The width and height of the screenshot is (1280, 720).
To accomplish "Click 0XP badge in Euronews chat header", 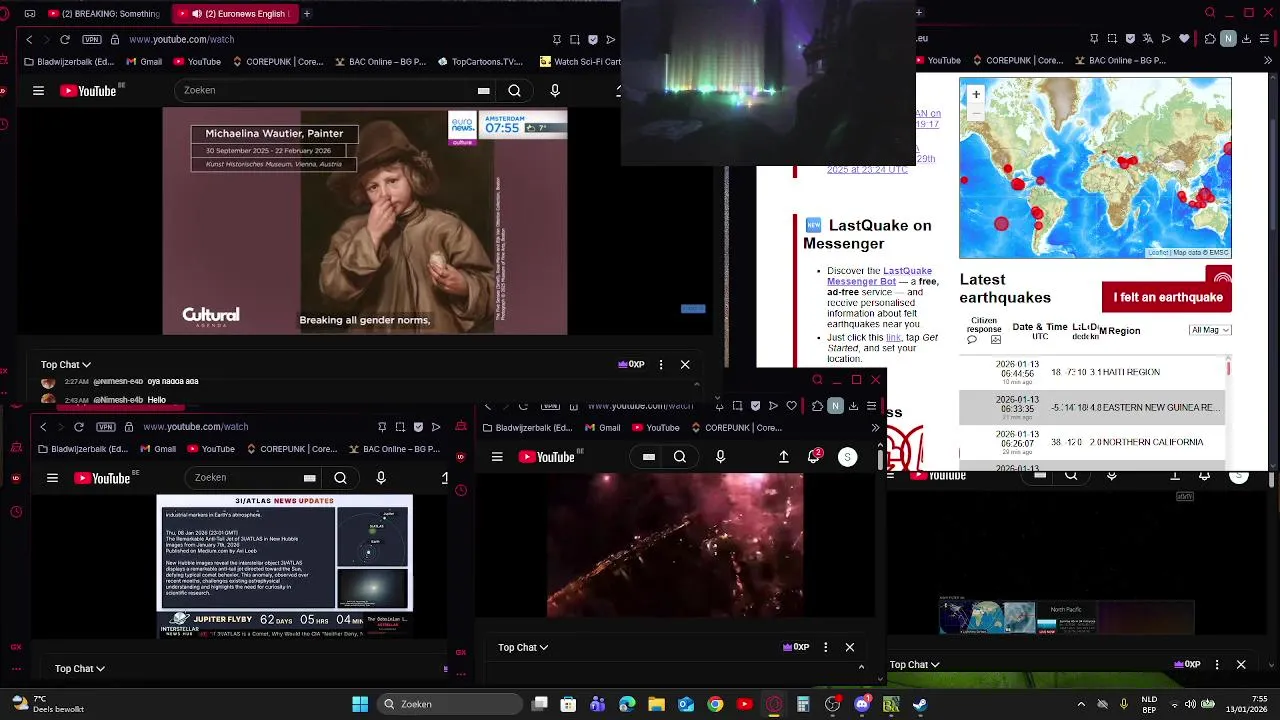I will point(631,365).
